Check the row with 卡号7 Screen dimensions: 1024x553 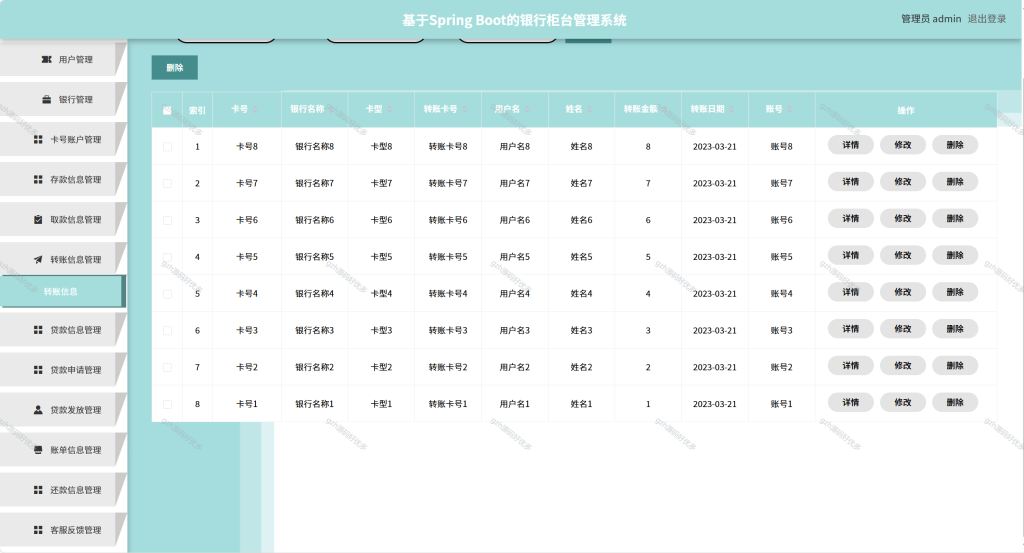[x=167, y=183]
